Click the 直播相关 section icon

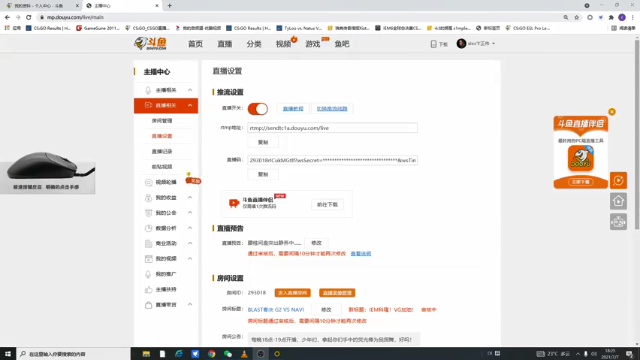(x=148, y=105)
